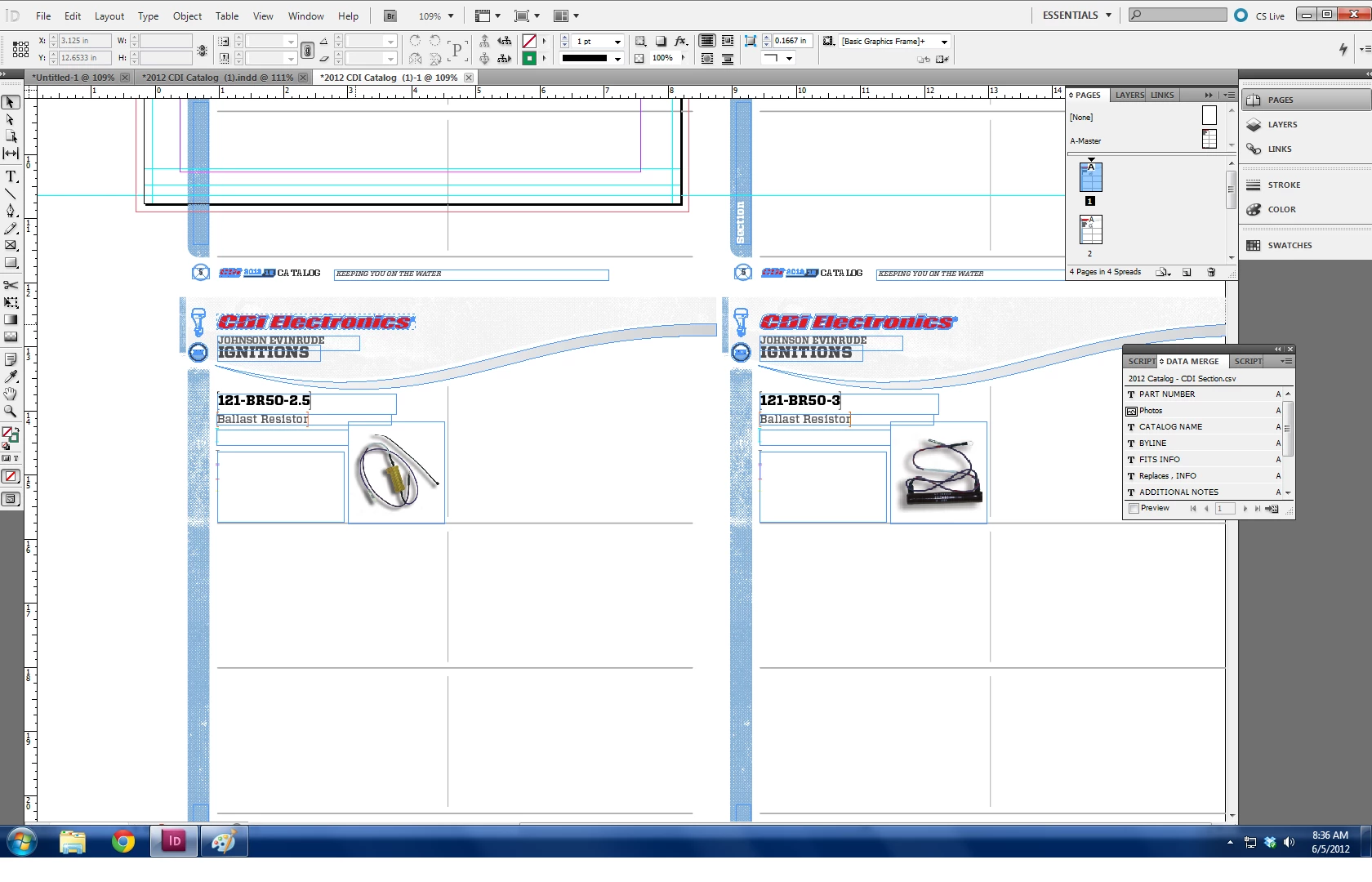Select the Gradient Feather tool
This screenshot has width=1372, height=882.
point(11,336)
